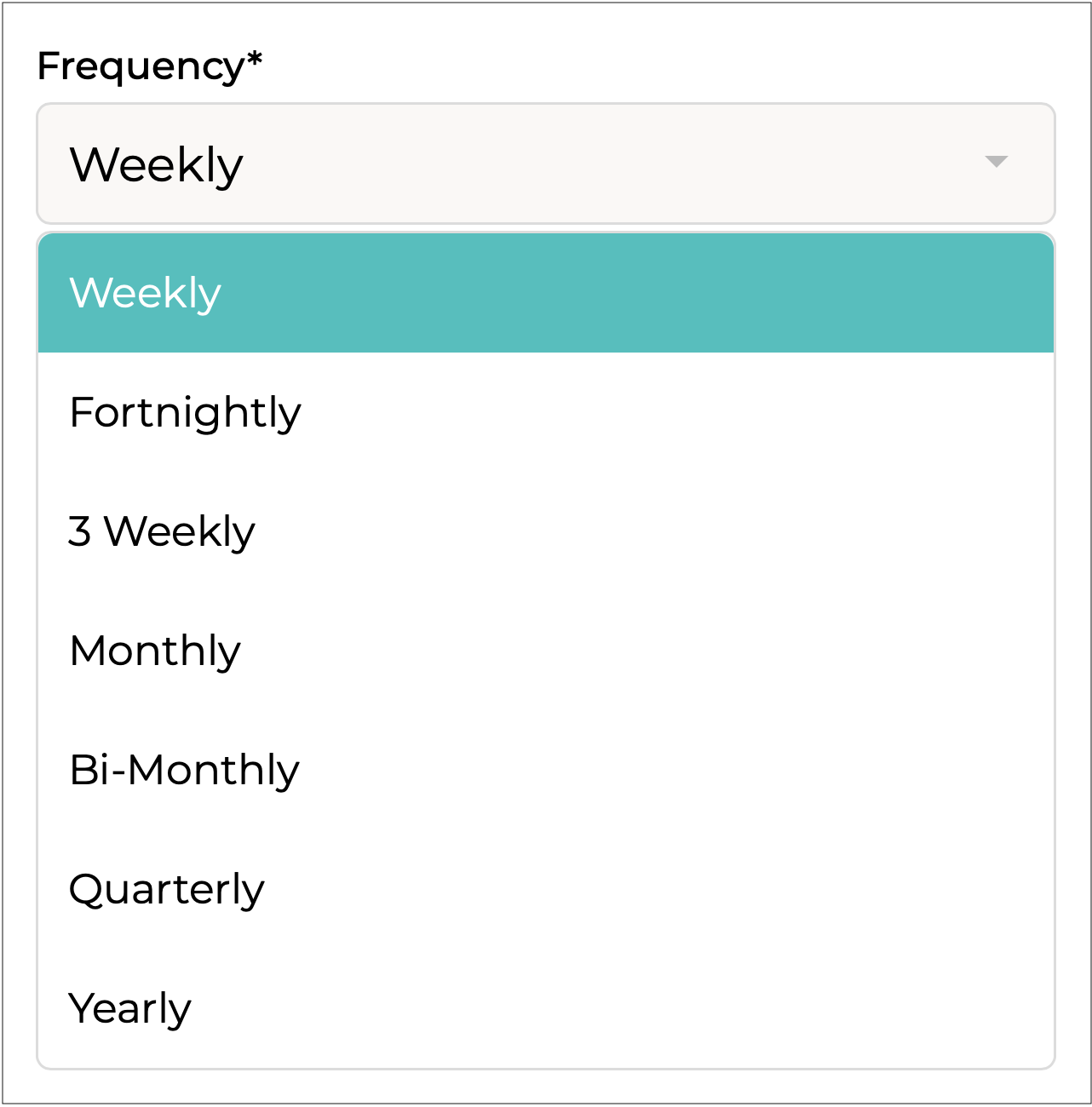Screen dimensions: 1092x1107
Task: Click the Frequency field label
Action: coord(141,66)
